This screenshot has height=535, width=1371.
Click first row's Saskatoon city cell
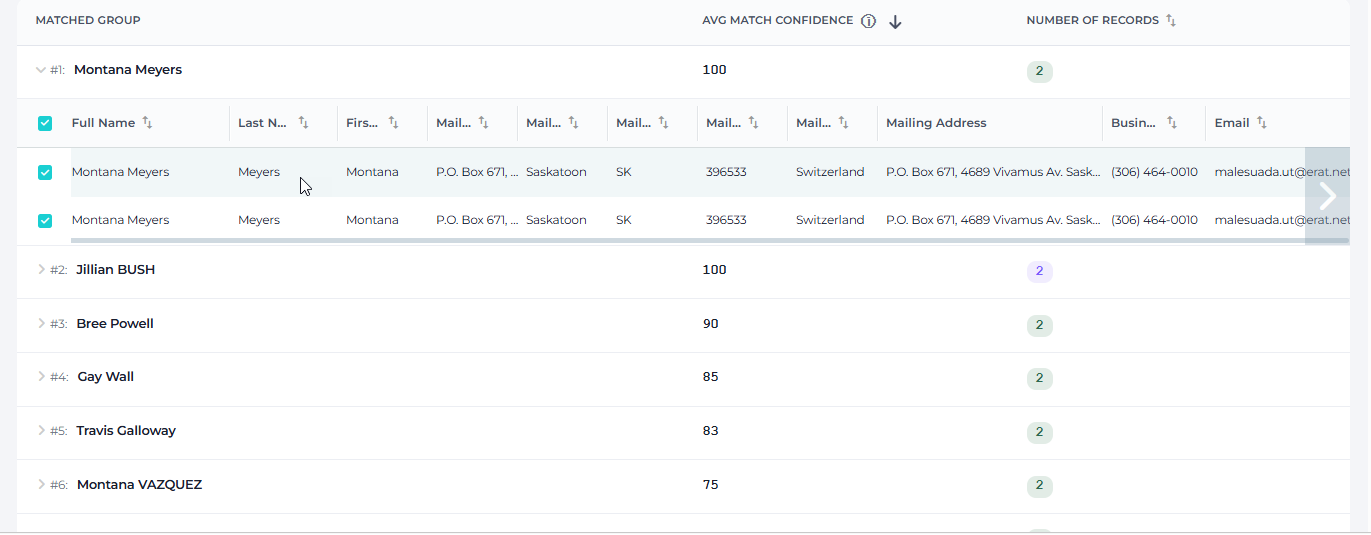pyautogui.click(x=556, y=172)
